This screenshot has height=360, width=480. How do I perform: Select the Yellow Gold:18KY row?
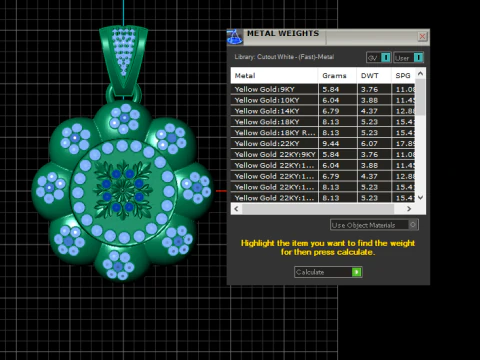pos(323,122)
